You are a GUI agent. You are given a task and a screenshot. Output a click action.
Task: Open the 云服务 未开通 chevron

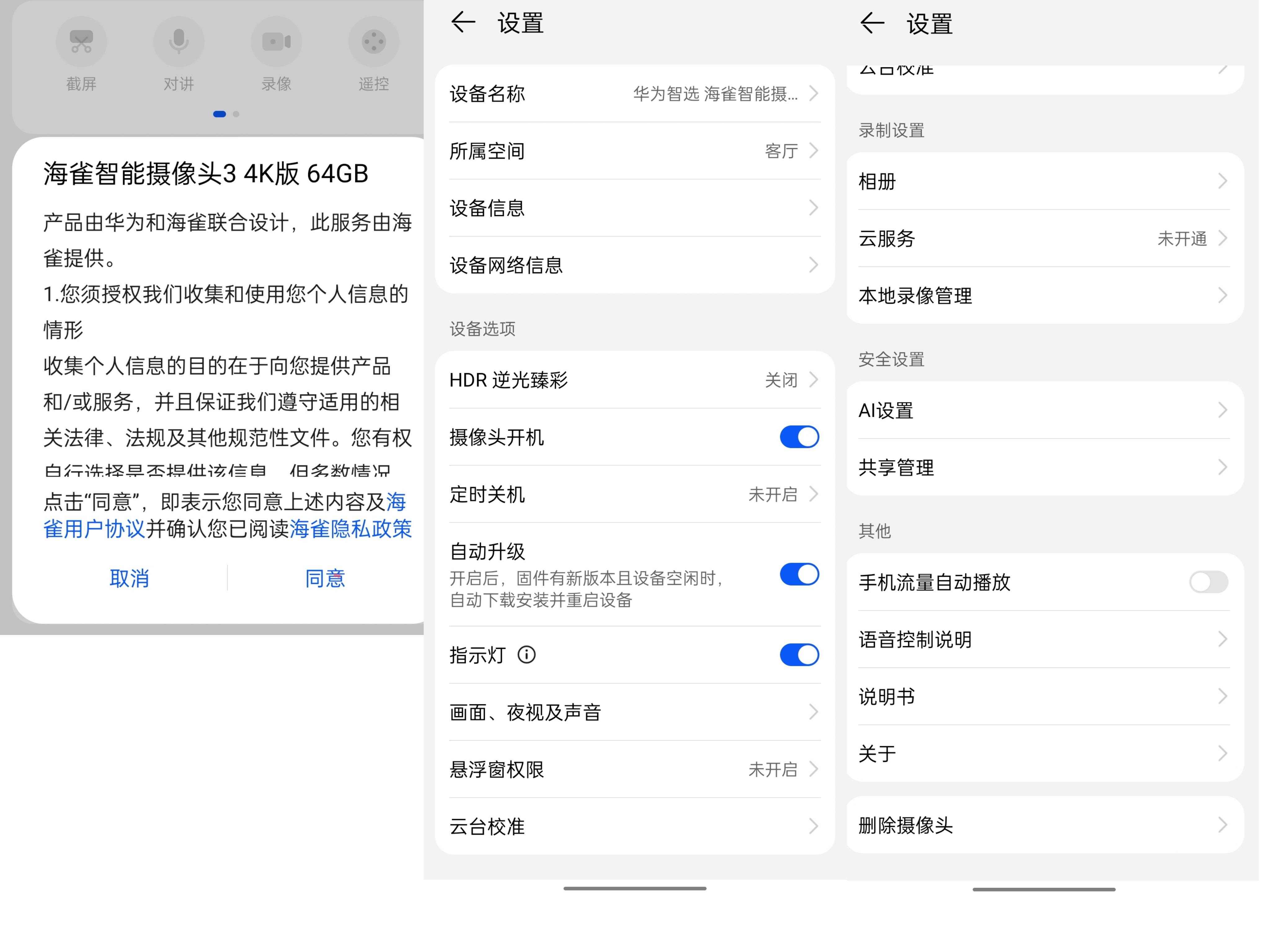pyautogui.click(x=1223, y=238)
